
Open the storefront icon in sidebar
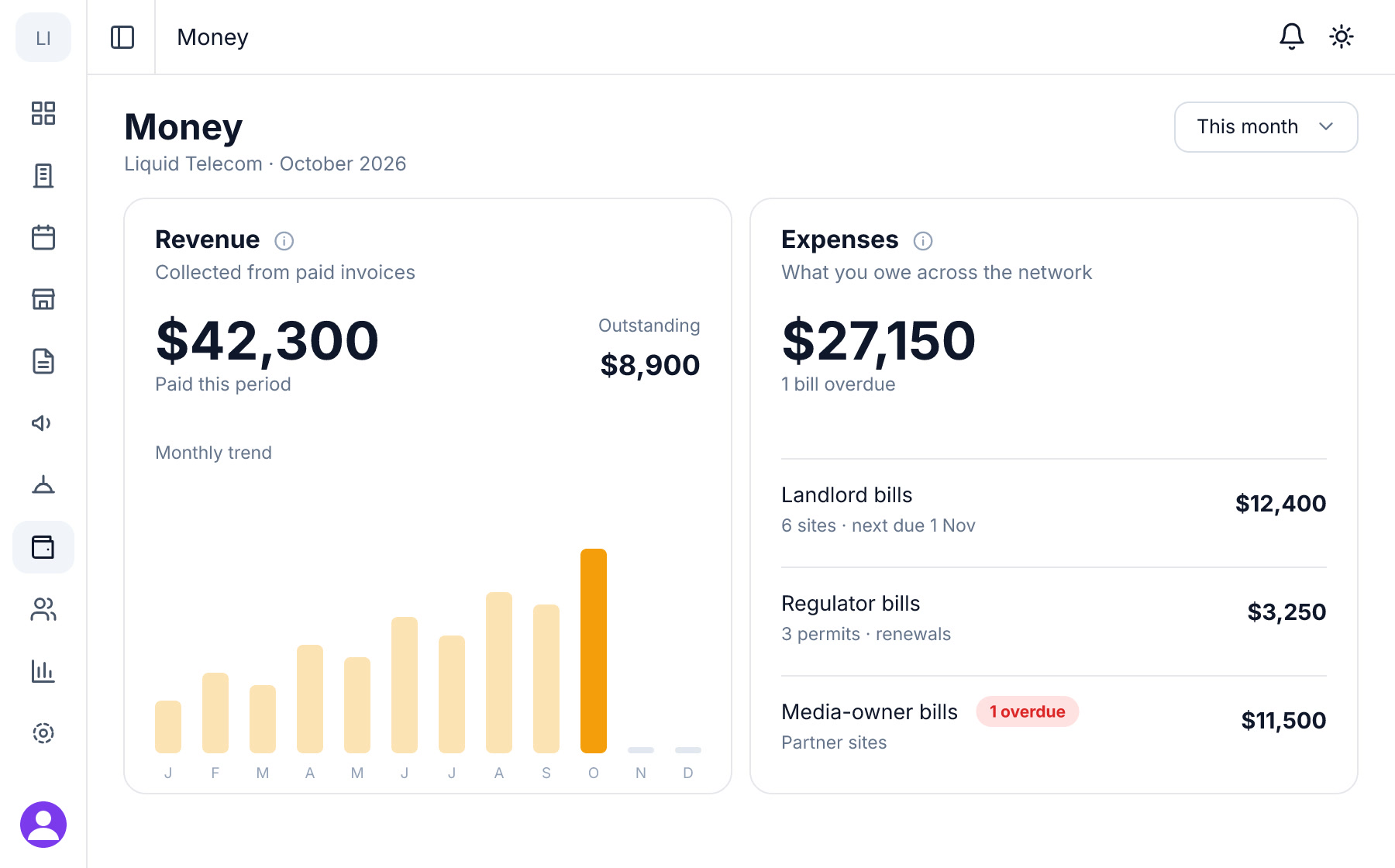tap(43, 299)
